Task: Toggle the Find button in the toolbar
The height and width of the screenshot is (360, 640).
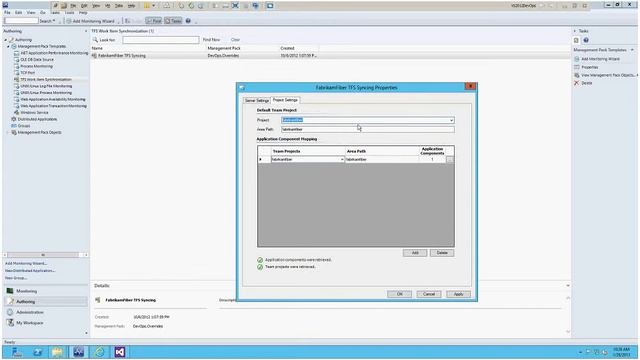Action: [x=154, y=21]
